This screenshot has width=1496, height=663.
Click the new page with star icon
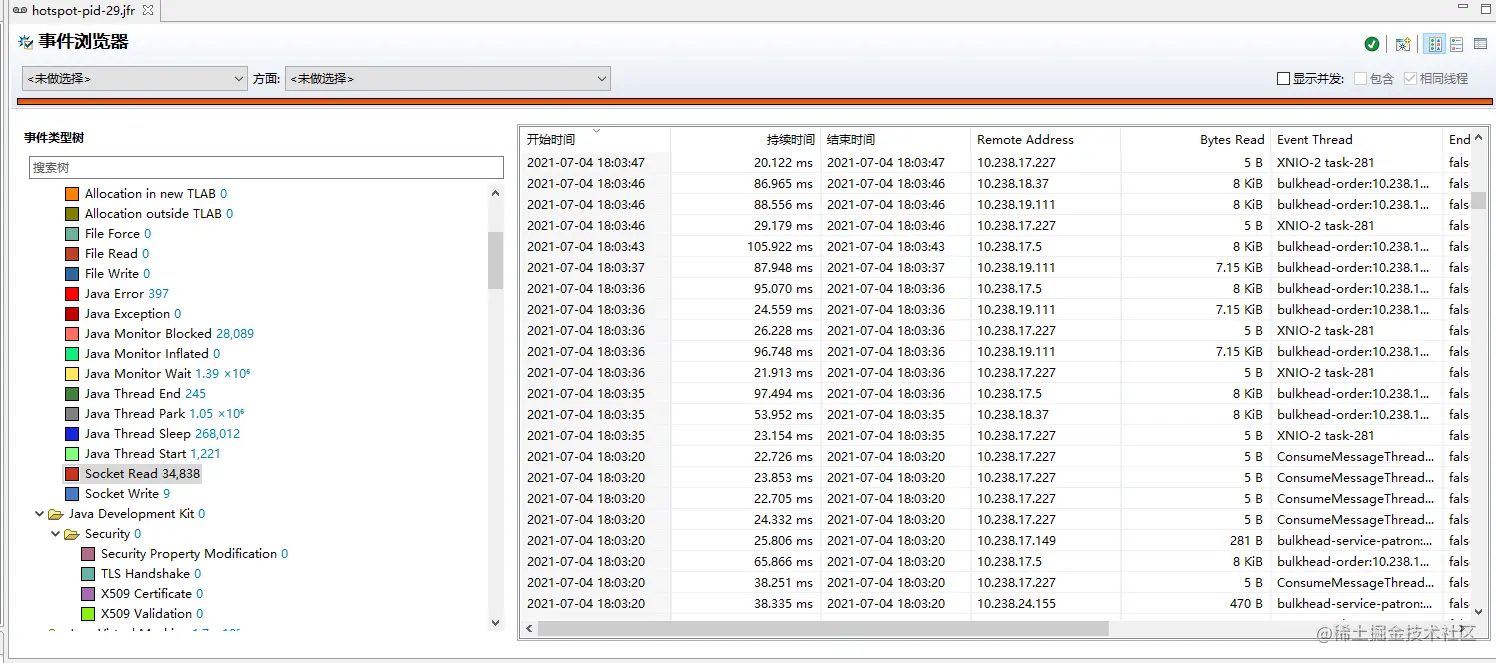1403,44
